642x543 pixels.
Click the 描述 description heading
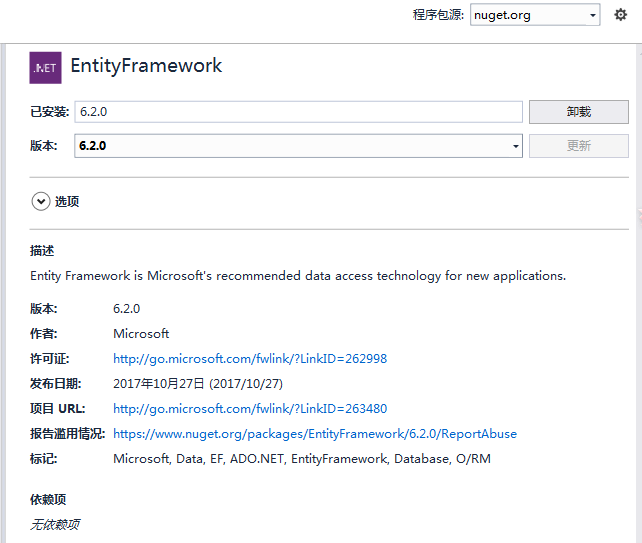point(42,251)
